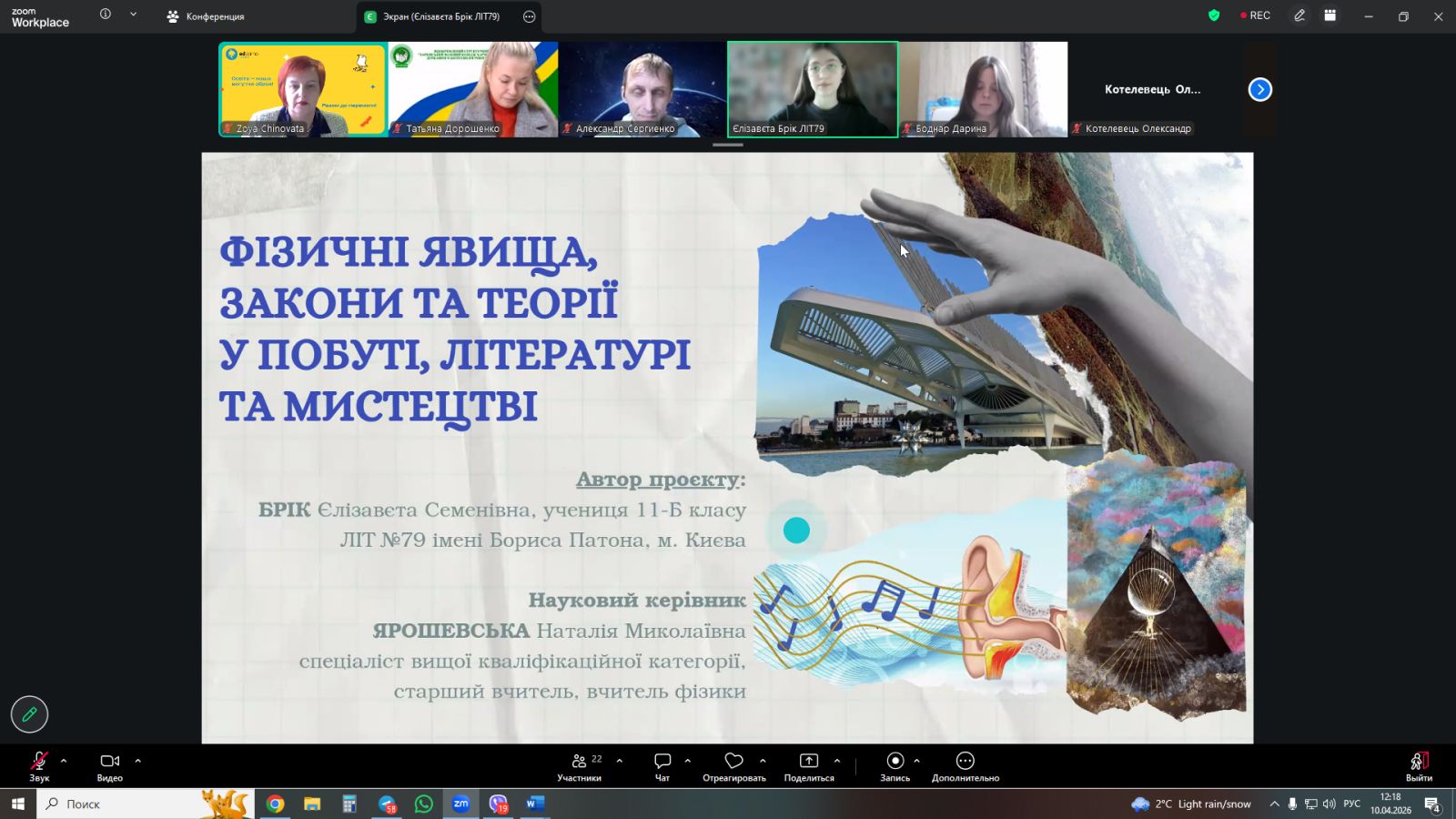Screen dimensions: 1456x819
Task: Expand share options arrow beside Поделиться
Action: (x=837, y=761)
